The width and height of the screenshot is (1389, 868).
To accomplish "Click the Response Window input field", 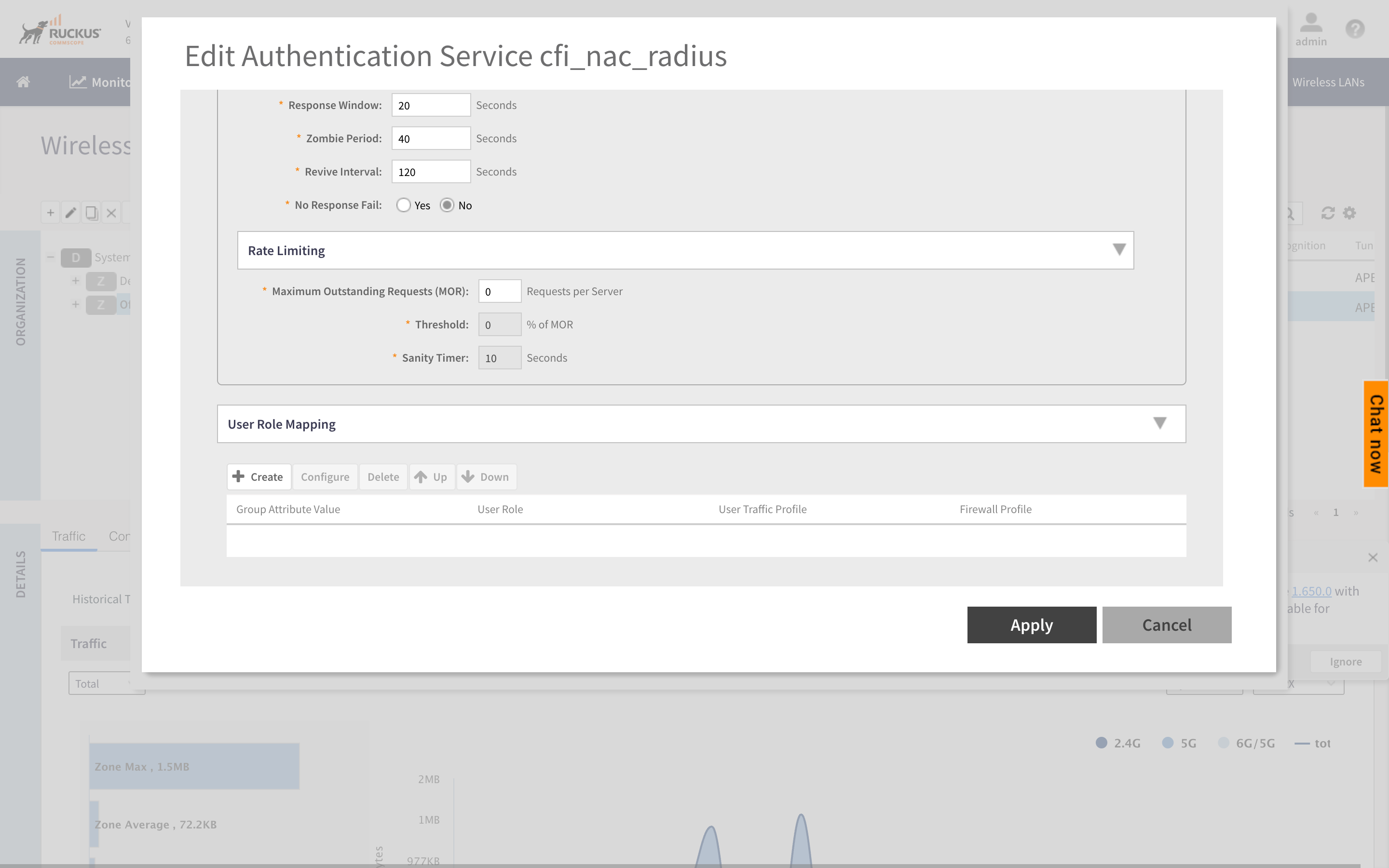I will [431, 105].
